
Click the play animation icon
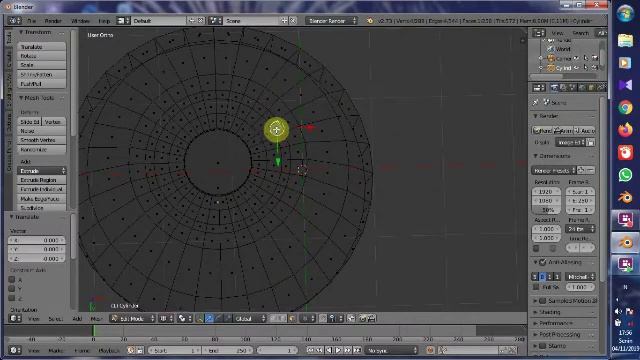[338, 350]
